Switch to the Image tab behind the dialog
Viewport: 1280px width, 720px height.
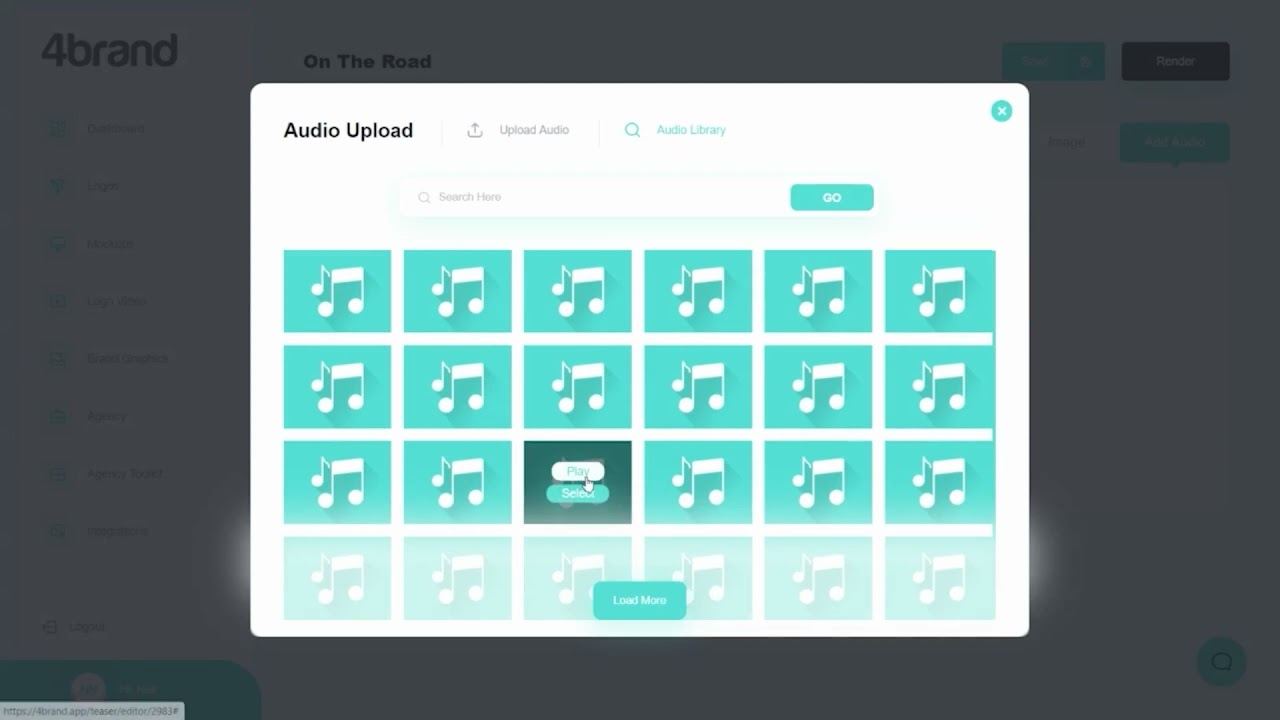(1066, 142)
